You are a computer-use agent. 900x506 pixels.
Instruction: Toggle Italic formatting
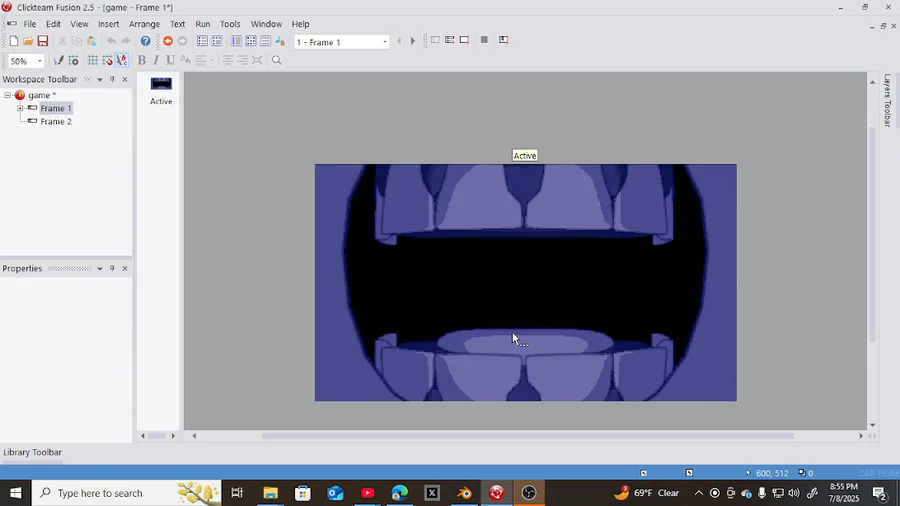(x=156, y=60)
